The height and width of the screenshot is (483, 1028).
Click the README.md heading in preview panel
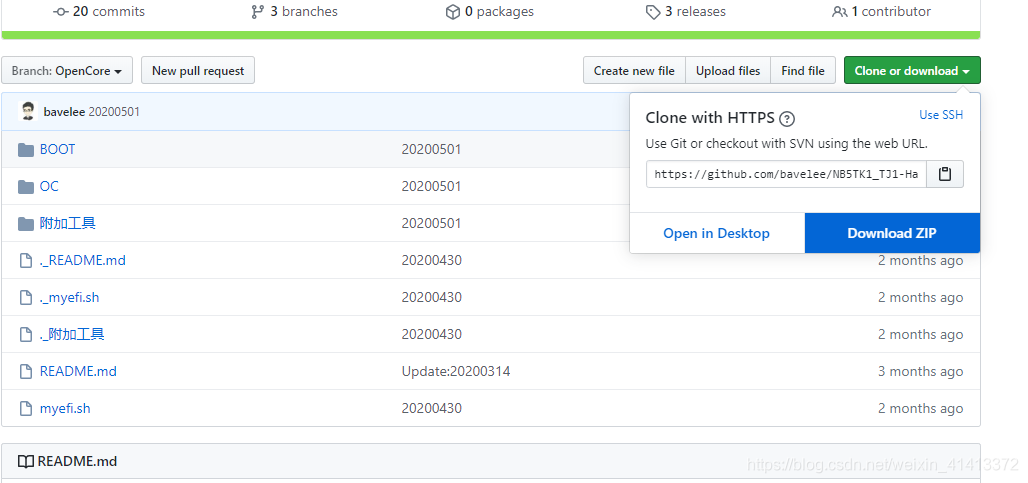77,461
